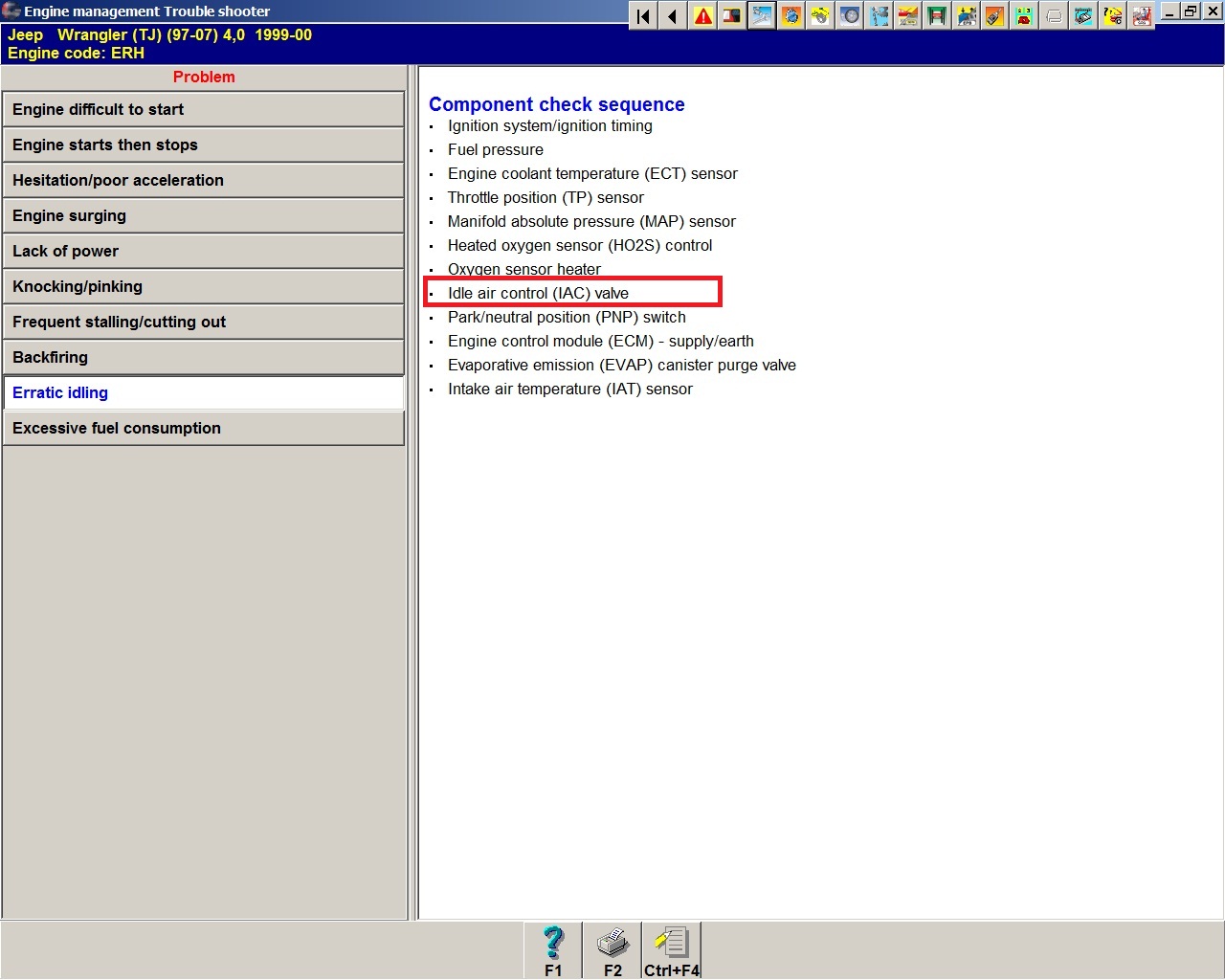Click the tyre/wheel toolbar icon
This screenshot has width=1225, height=980.
(x=850, y=16)
